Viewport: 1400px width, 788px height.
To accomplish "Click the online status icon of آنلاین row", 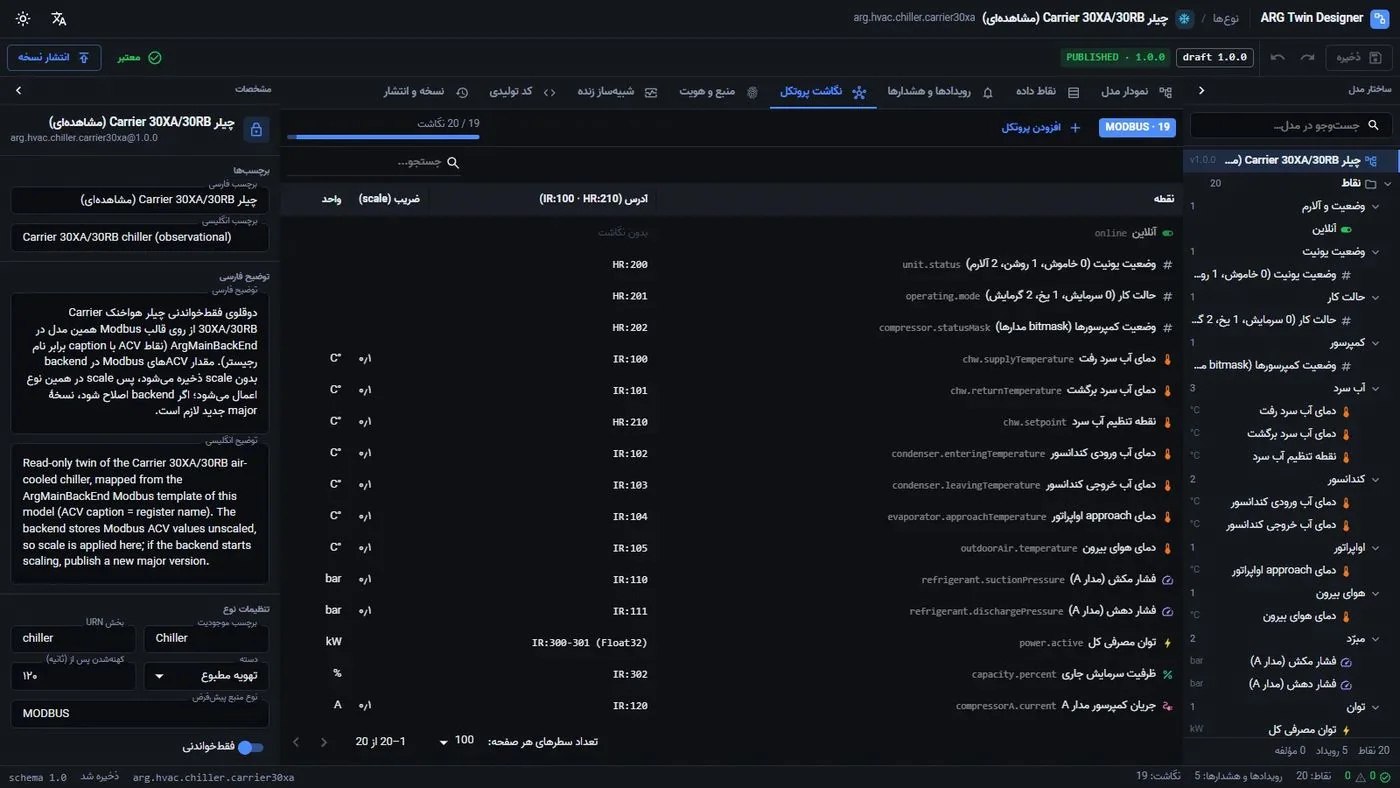I will tap(1167, 233).
